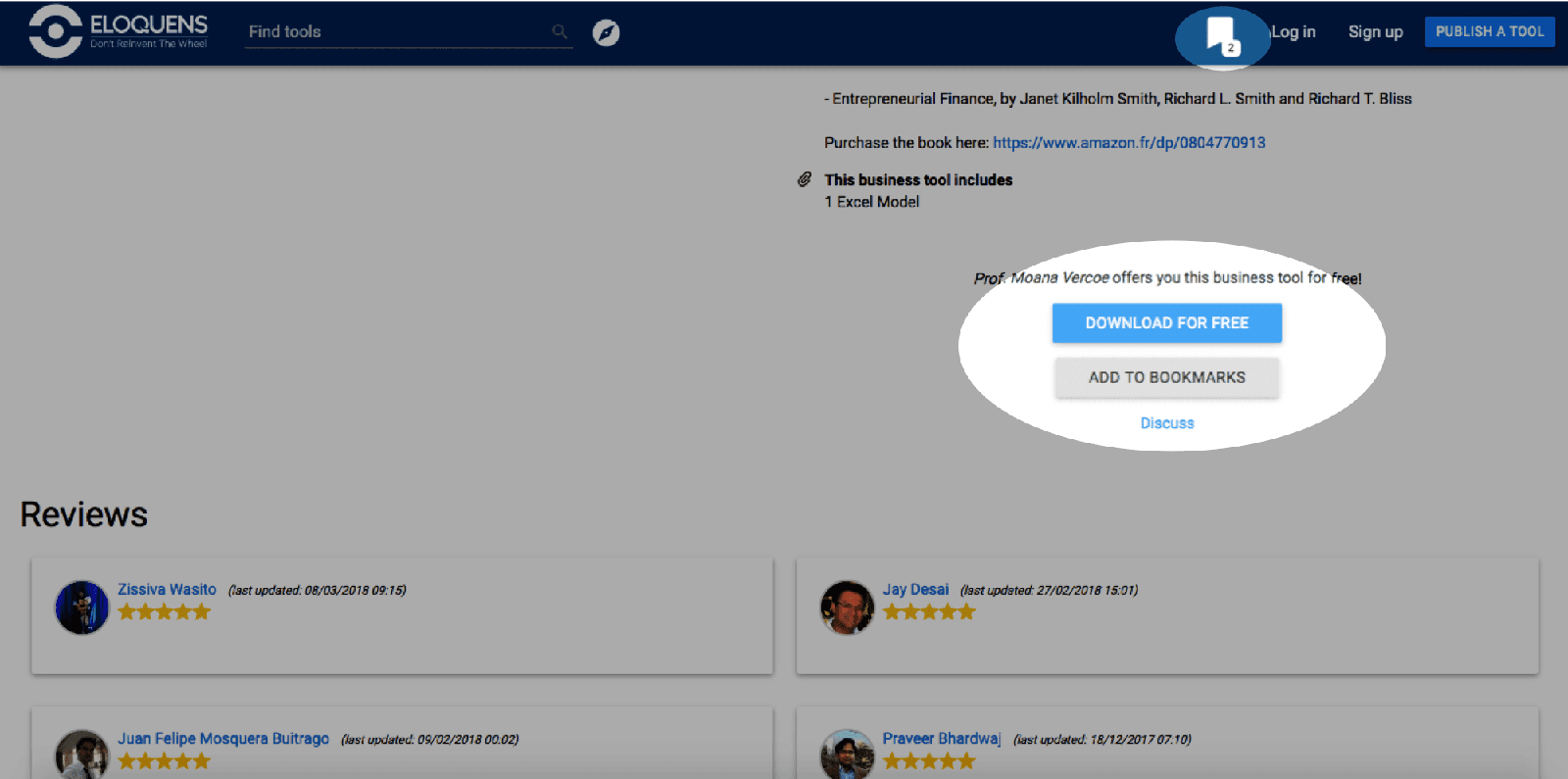This screenshot has width=1568, height=779.
Task: Click Praveer Bhardwaj's avatar photo
Action: 847,755
